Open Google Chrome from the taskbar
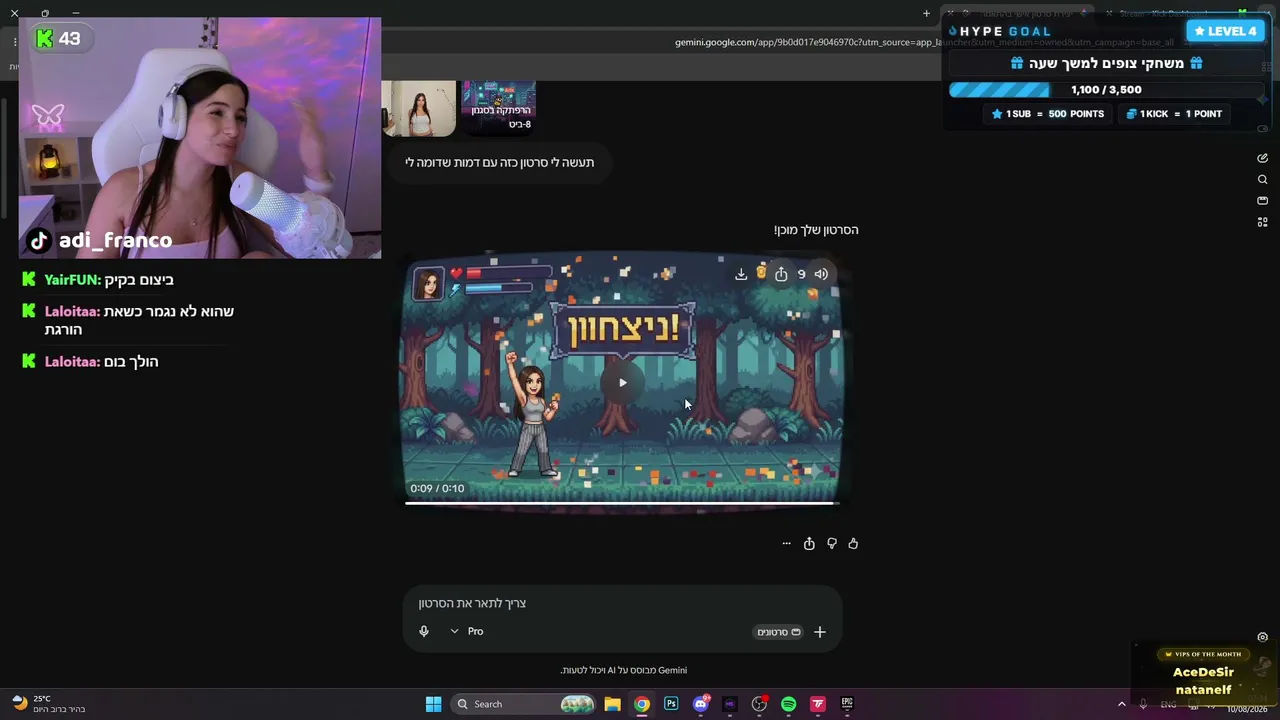 (642, 704)
